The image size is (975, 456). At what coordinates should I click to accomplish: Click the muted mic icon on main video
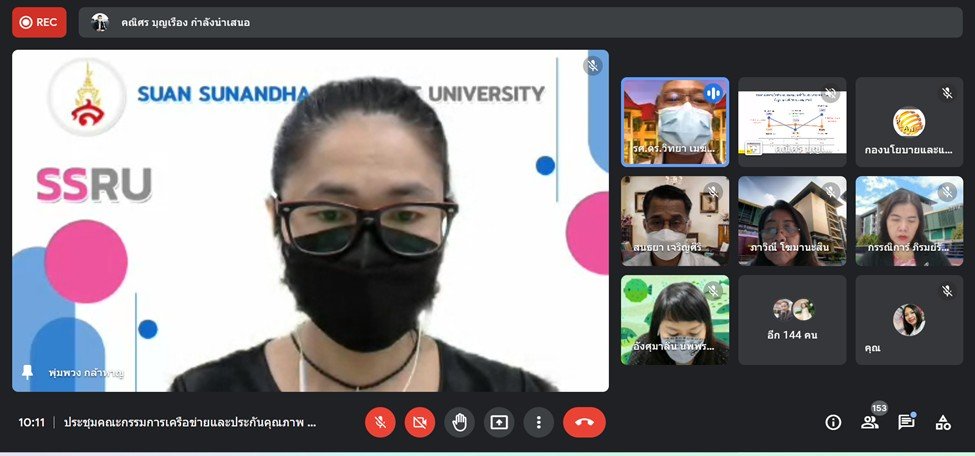(593, 66)
